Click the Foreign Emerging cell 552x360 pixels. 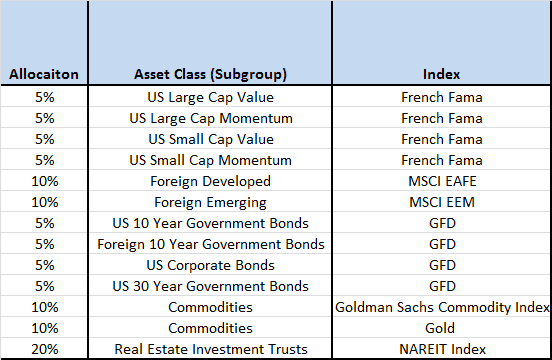(210, 202)
